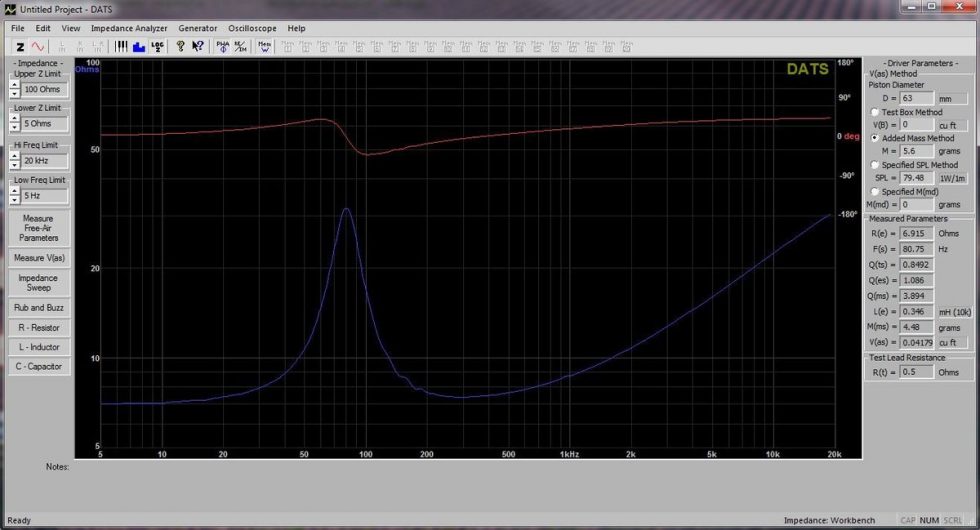Viewport: 980px width, 530px height.
Task: Click the context help arrow-question icon
Action: [x=198, y=46]
